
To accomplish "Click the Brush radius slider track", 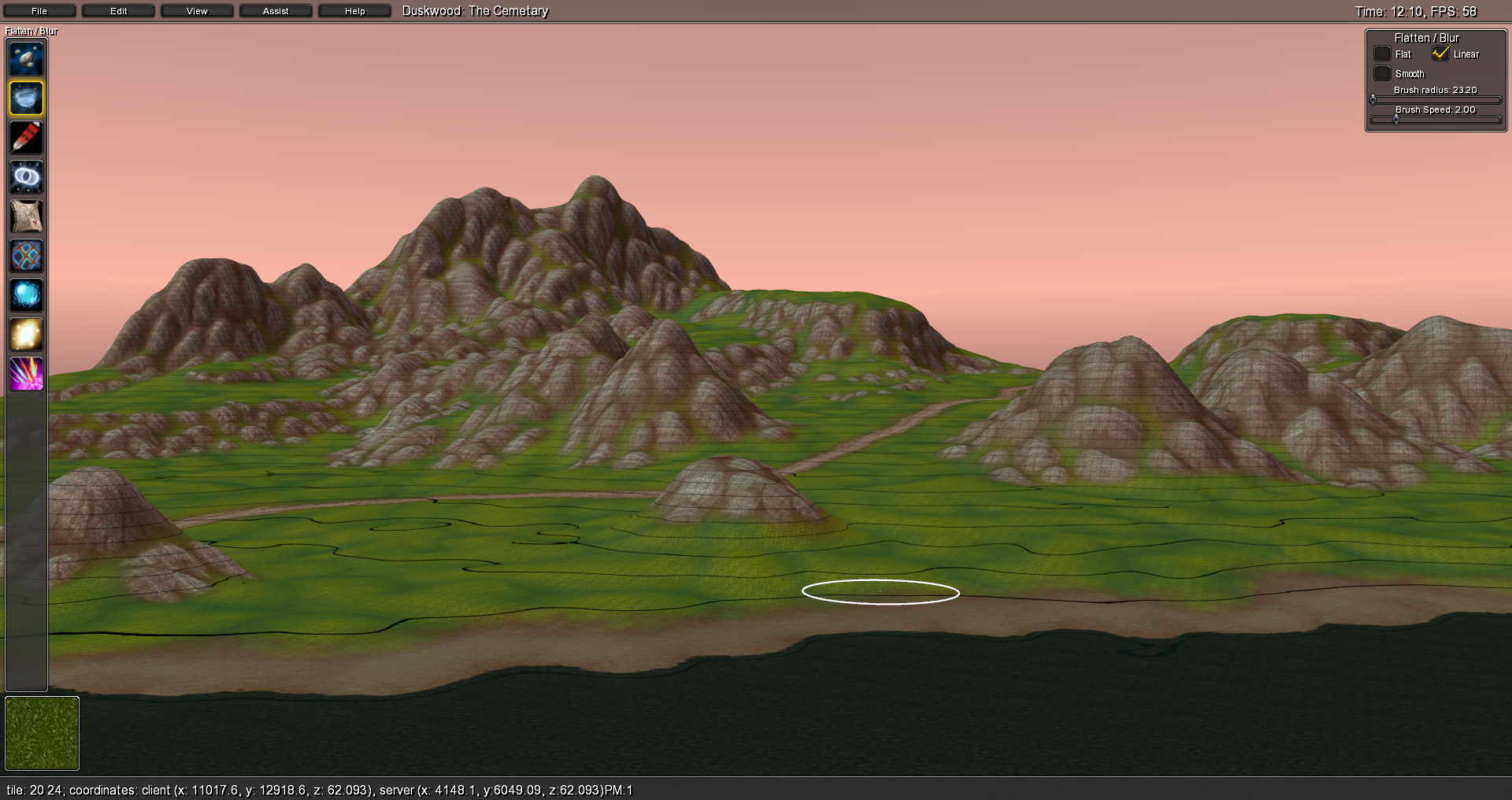I will [x=1436, y=100].
